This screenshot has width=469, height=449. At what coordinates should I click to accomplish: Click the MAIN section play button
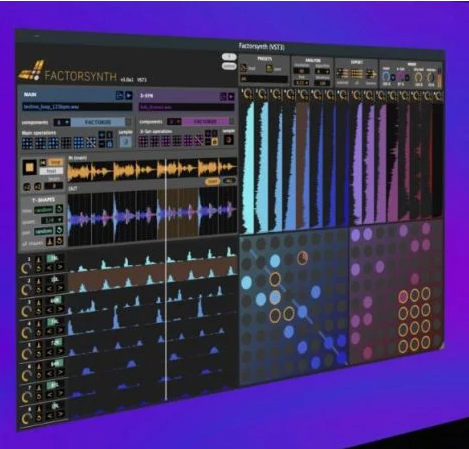pyautogui.click(x=129, y=96)
